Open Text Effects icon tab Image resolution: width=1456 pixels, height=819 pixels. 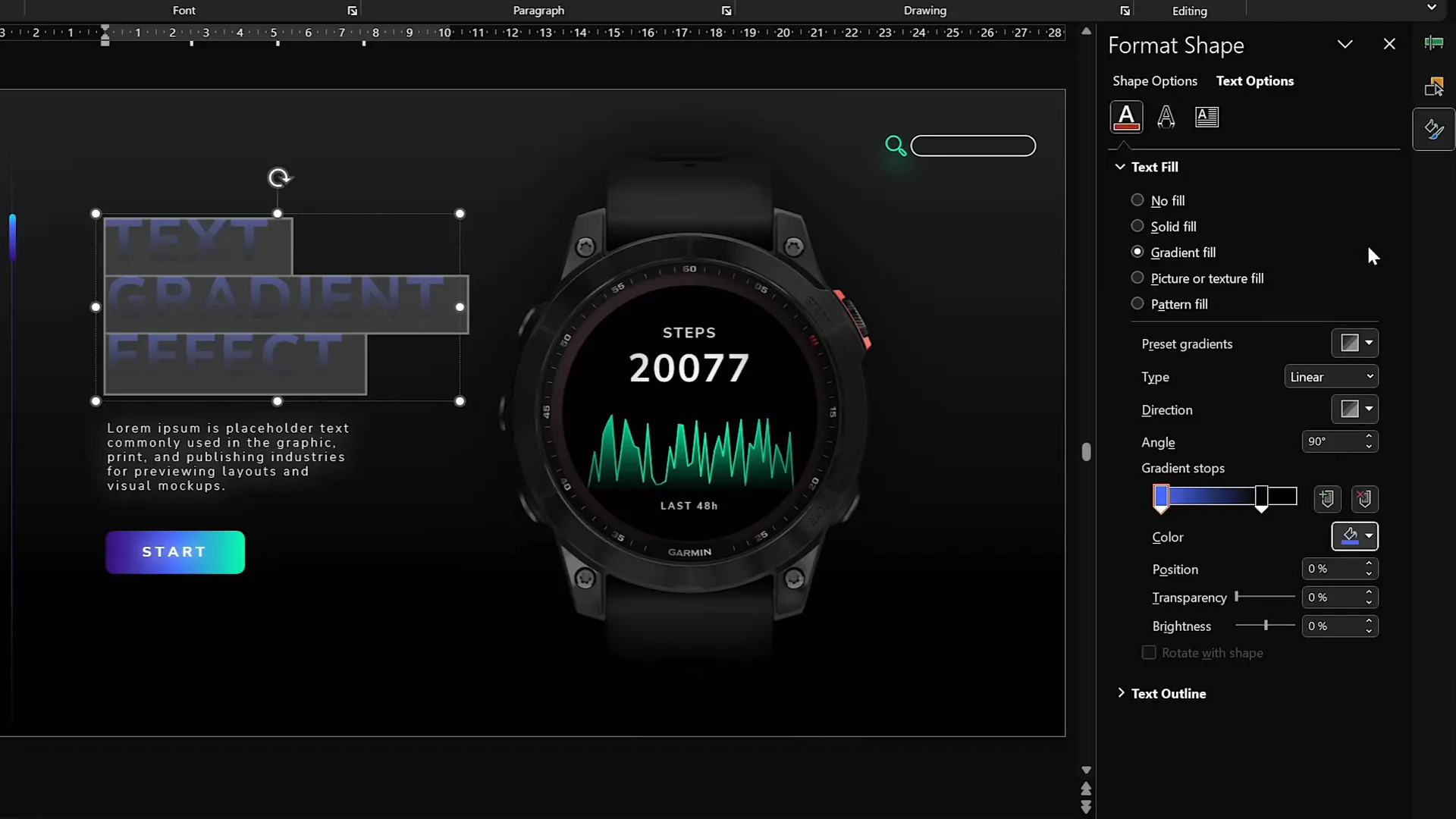(1166, 117)
